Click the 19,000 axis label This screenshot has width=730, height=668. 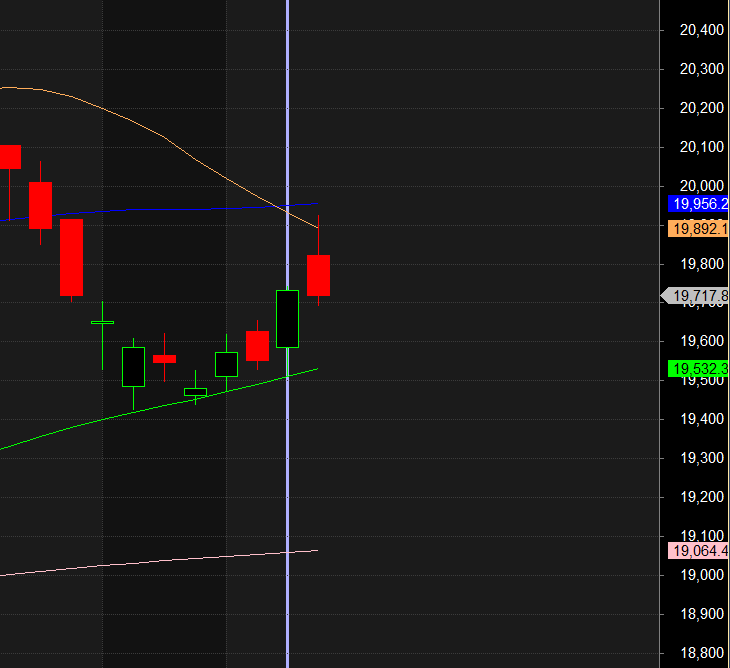pyautogui.click(x=702, y=575)
